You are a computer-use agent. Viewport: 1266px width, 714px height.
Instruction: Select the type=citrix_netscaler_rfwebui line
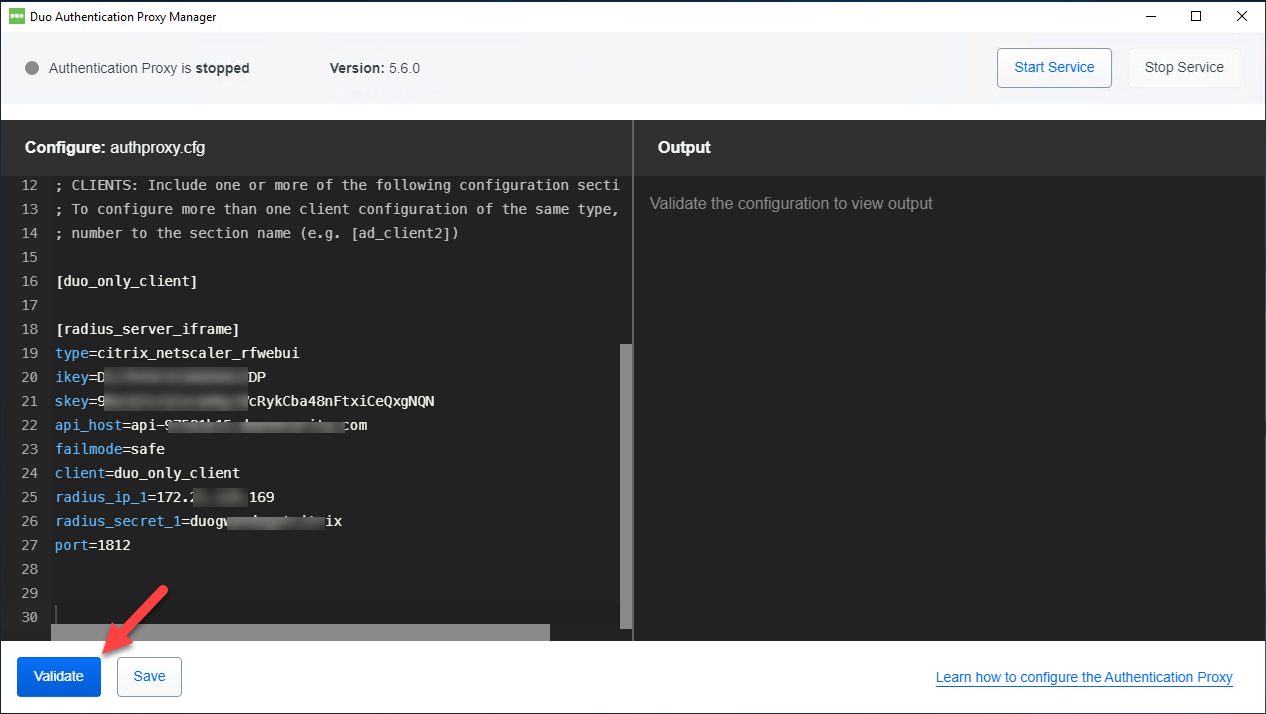tap(177, 353)
